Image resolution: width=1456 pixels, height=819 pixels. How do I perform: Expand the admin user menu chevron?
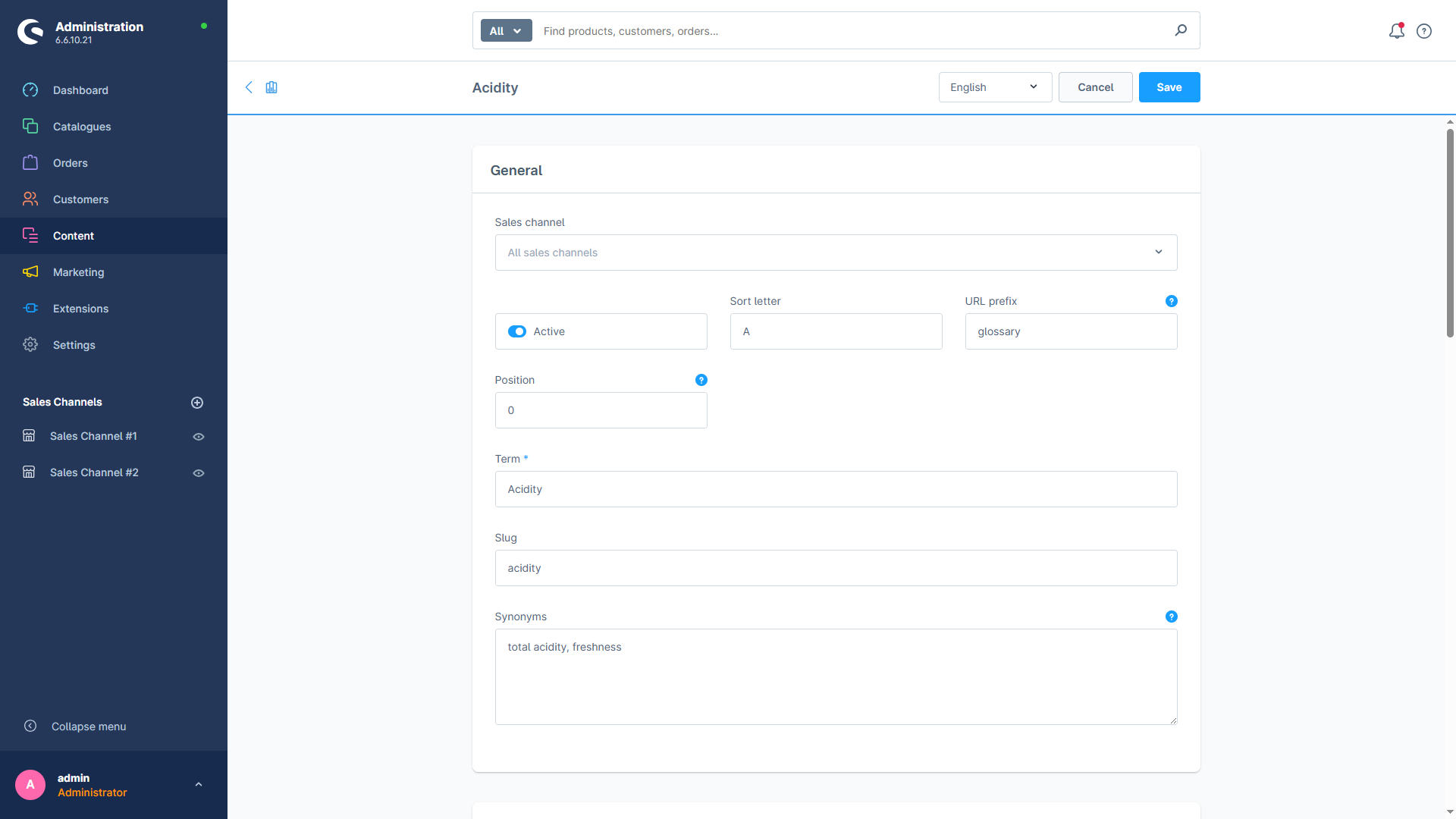point(199,785)
